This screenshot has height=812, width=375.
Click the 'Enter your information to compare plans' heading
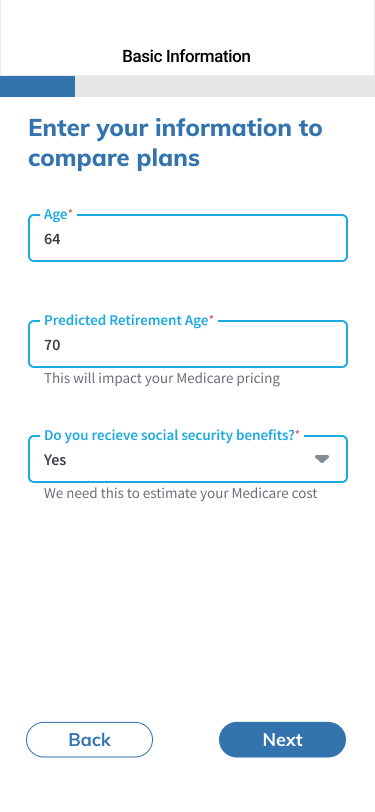click(176, 142)
